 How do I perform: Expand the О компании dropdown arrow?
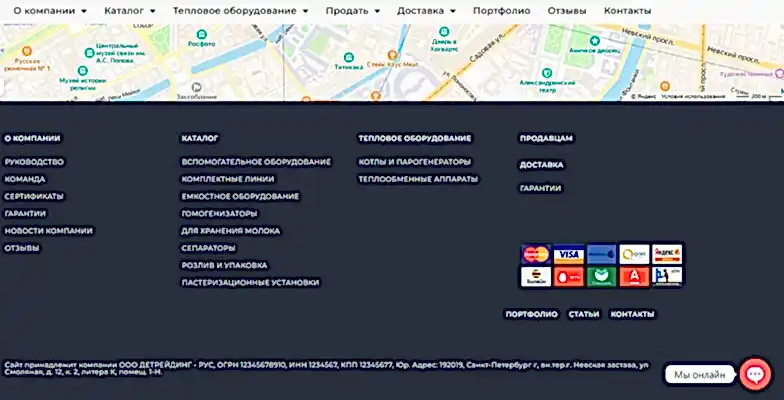[x=84, y=11]
